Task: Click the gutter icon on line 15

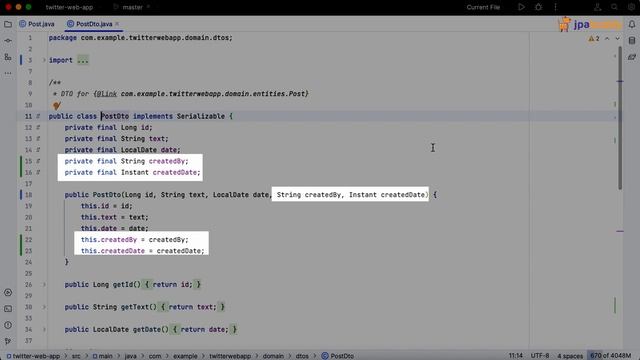Action: tap(38, 161)
